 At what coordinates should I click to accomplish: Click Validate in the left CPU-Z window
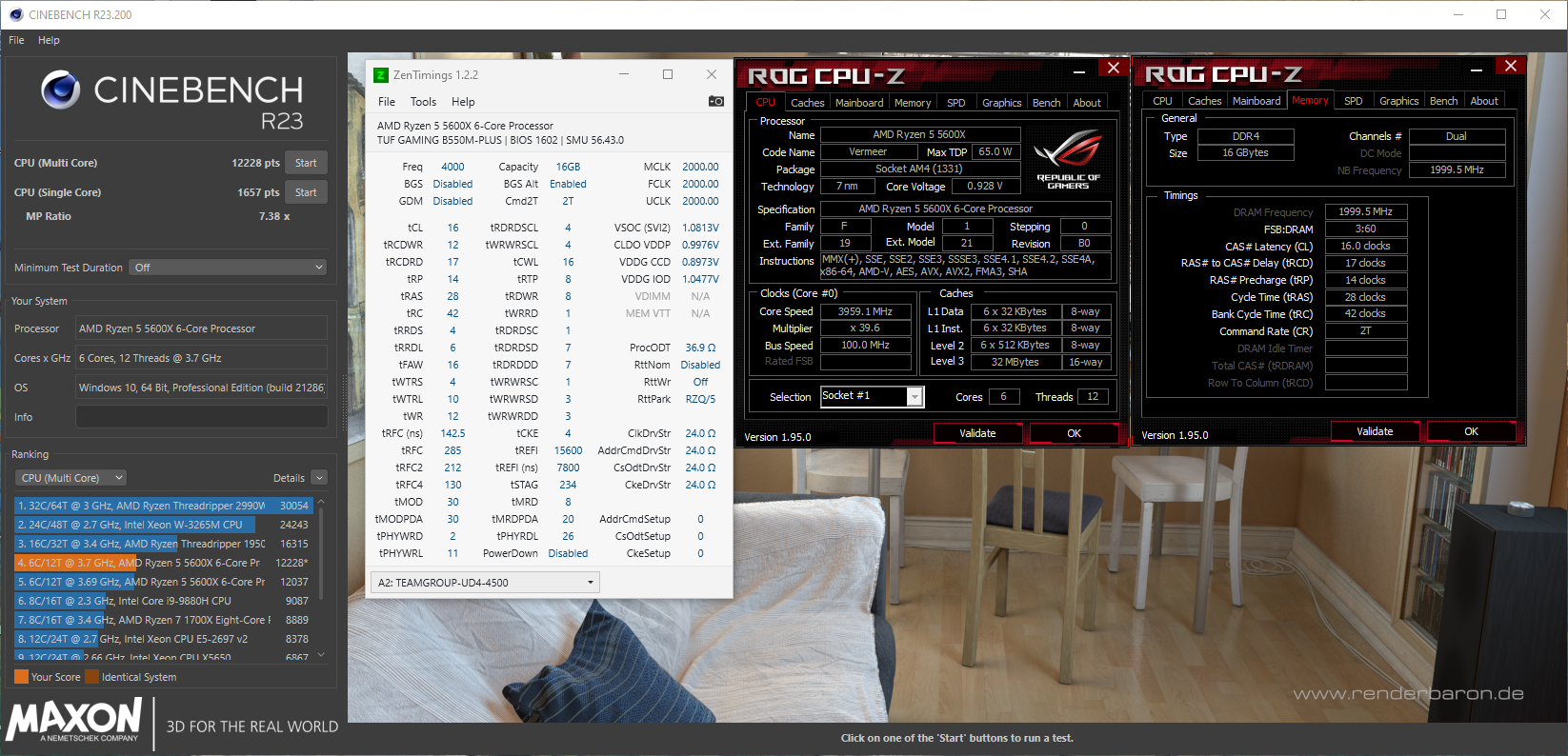[977, 433]
